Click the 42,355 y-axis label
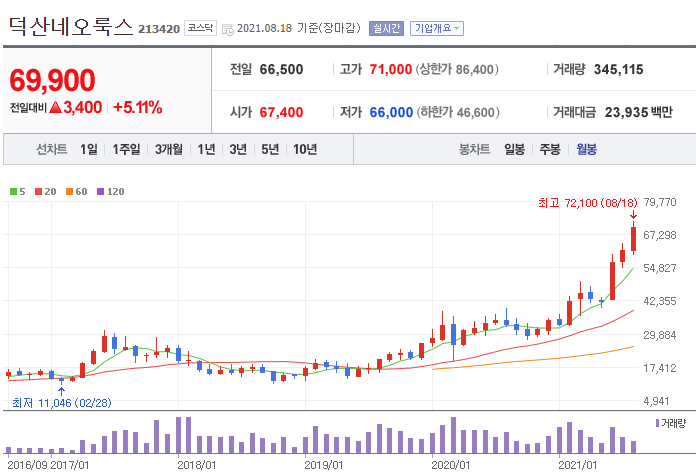Viewport: 696px width, 475px height. tap(660, 301)
